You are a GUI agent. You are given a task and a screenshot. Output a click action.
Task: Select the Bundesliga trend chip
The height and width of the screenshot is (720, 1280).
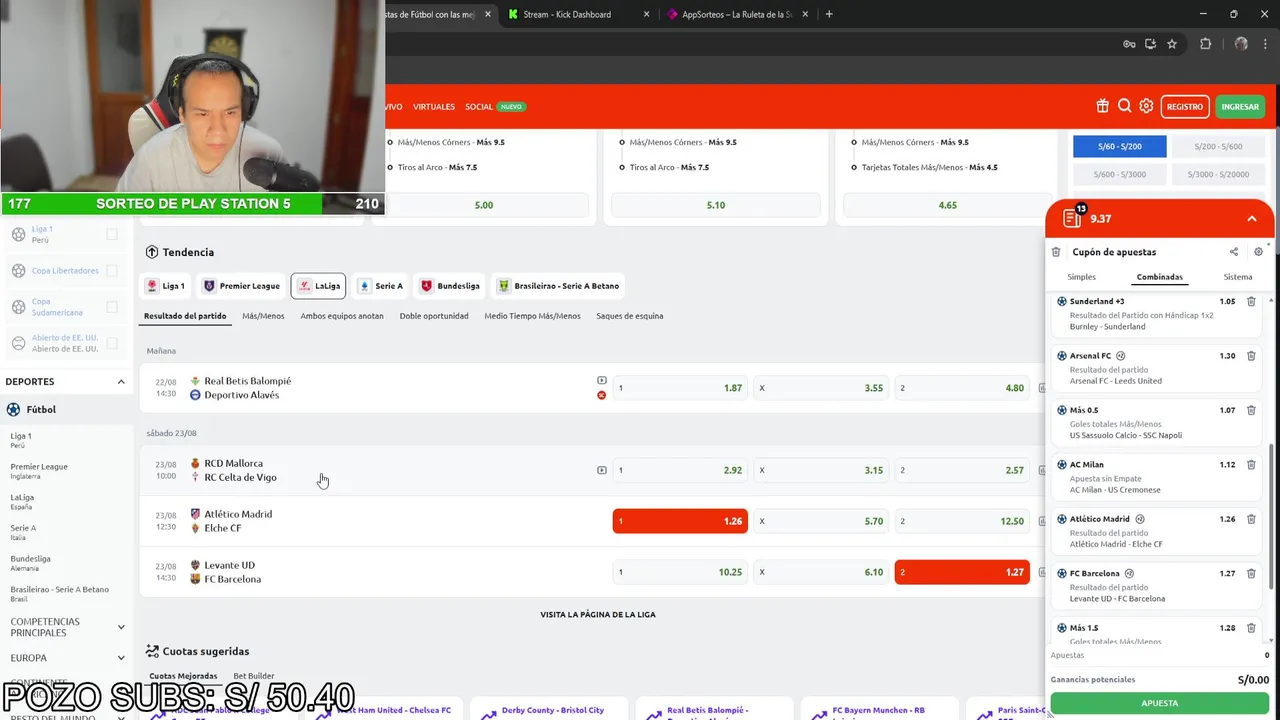[x=450, y=286]
